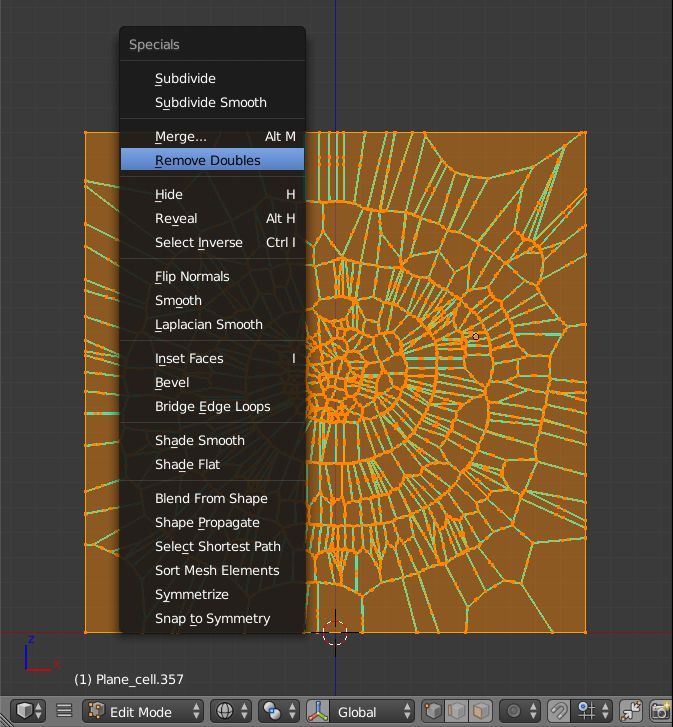This screenshot has height=727, width=673.
Task: Click the OpenGL render camera icon
Action: [660, 710]
